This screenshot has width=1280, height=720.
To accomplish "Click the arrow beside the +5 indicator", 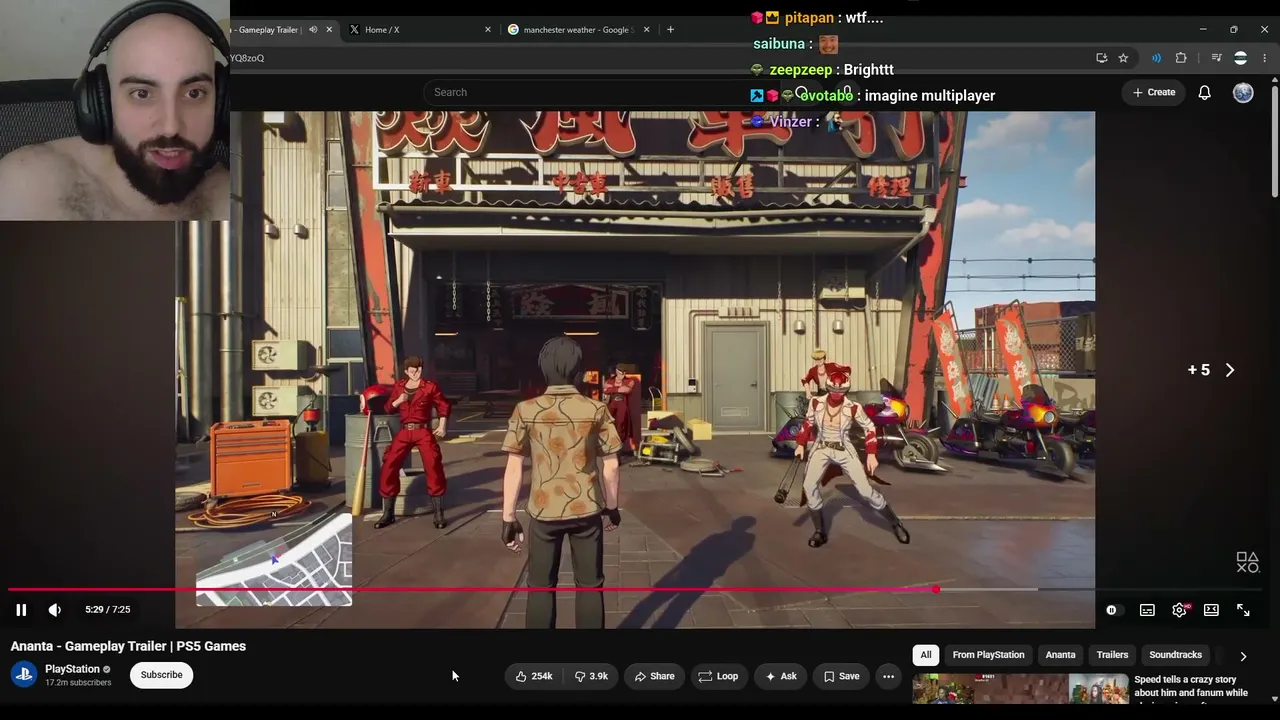I will point(1230,370).
